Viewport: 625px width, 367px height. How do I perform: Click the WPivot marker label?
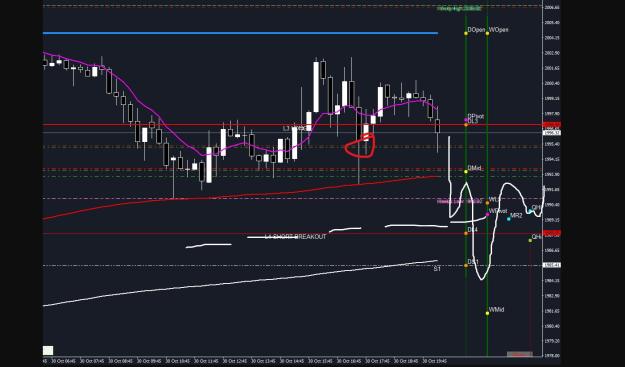coord(498,211)
